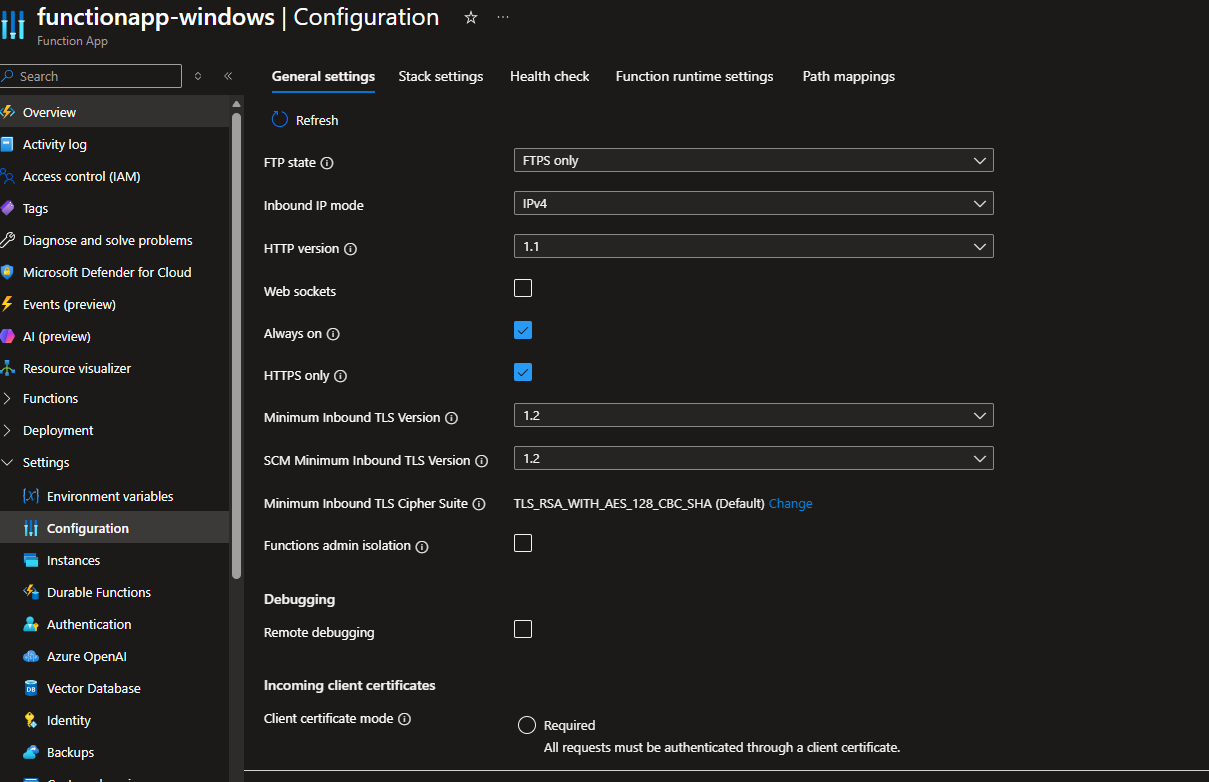Image resolution: width=1209 pixels, height=782 pixels.
Task: Uncheck the HTTPS only checkbox
Action: point(523,373)
